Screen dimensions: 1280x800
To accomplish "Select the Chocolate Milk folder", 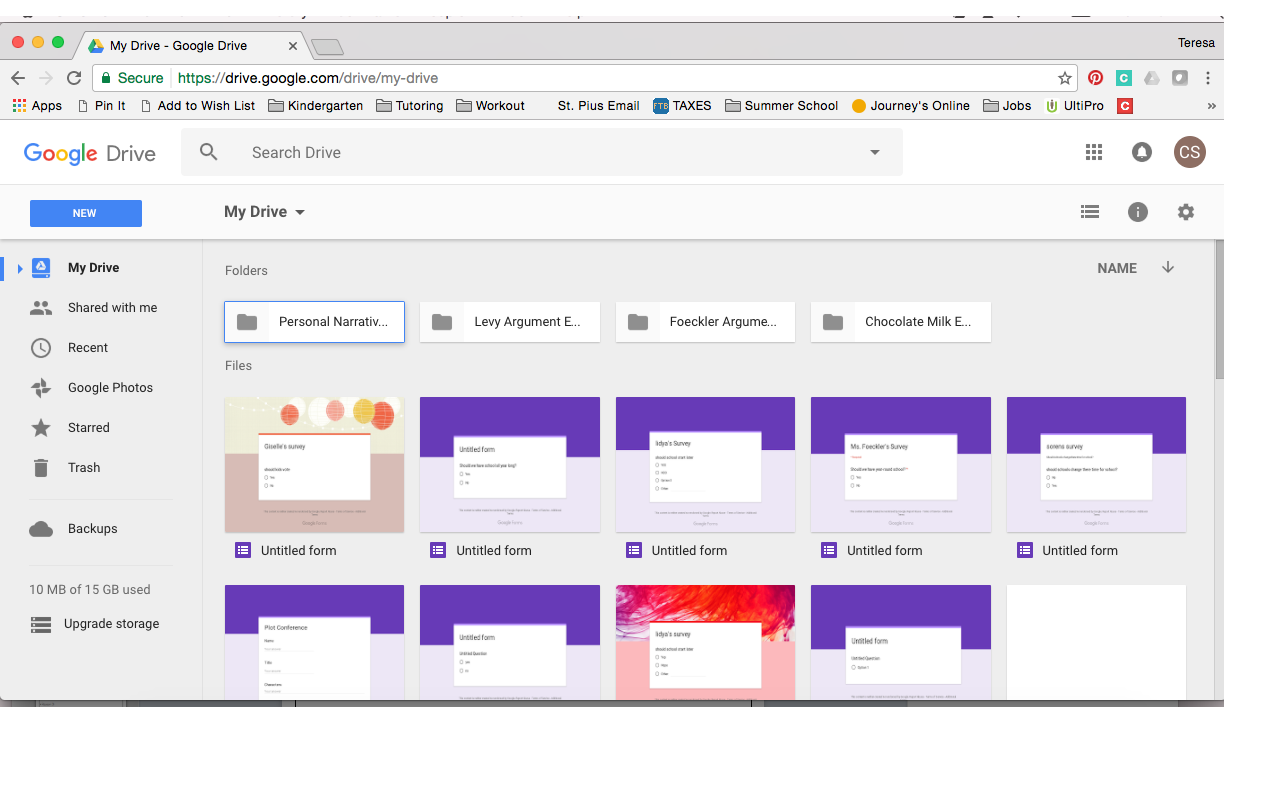I will tap(900, 322).
